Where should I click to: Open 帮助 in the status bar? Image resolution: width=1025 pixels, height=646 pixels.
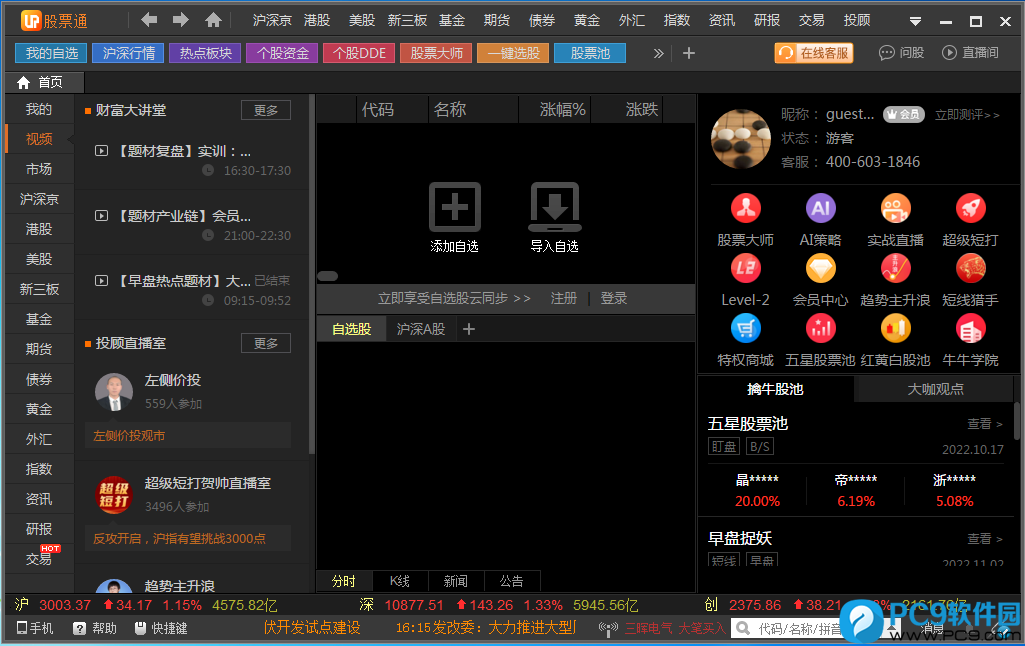[x=95, y=628]
